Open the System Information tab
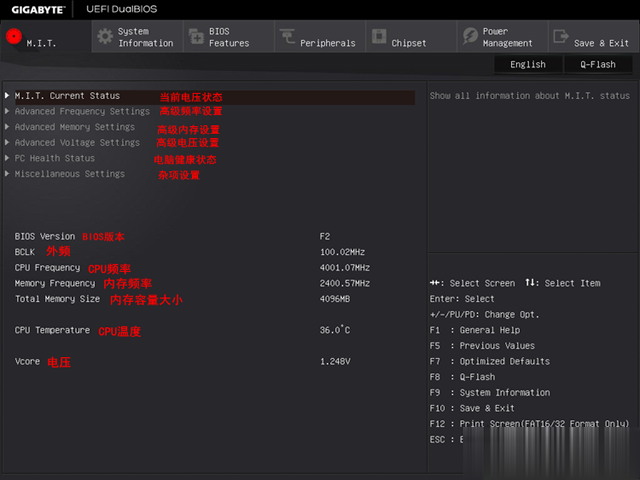The width and height of the screenshot is (640, 480). click(x=138, y=36)
